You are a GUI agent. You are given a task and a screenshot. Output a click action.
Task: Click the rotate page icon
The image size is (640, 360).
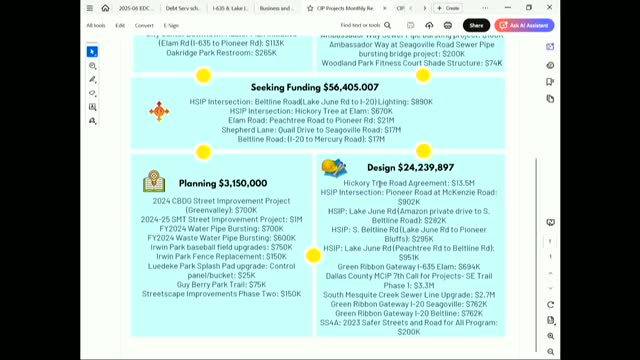[551, 305]
